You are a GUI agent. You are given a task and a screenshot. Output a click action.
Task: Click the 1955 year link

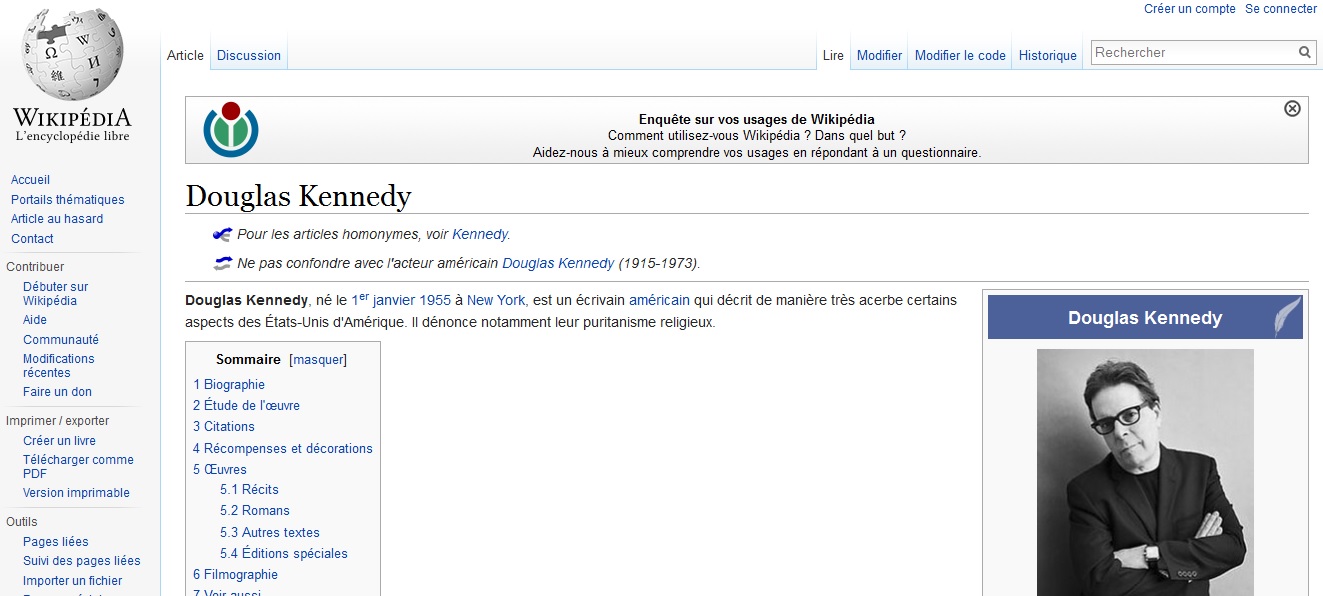click(x=434, y=300)
